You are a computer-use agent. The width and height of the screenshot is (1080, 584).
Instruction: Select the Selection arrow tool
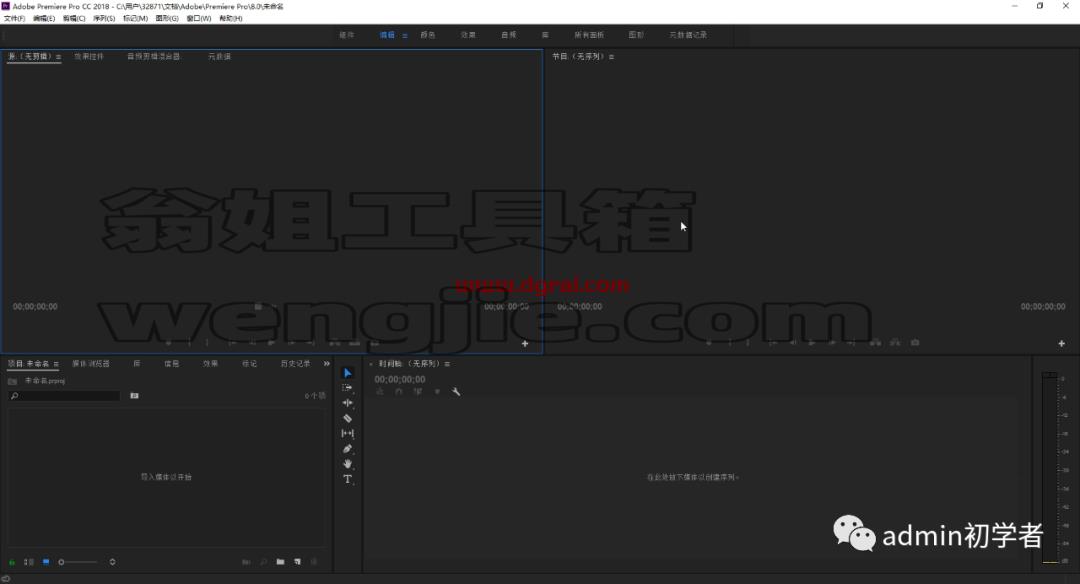[x=348, y=373]
